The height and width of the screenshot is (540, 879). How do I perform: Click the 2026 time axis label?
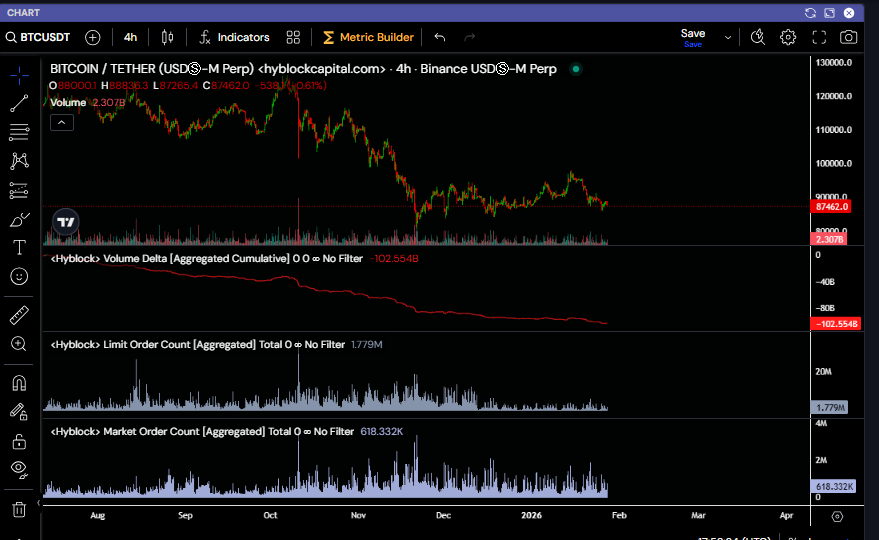(531, 515)
